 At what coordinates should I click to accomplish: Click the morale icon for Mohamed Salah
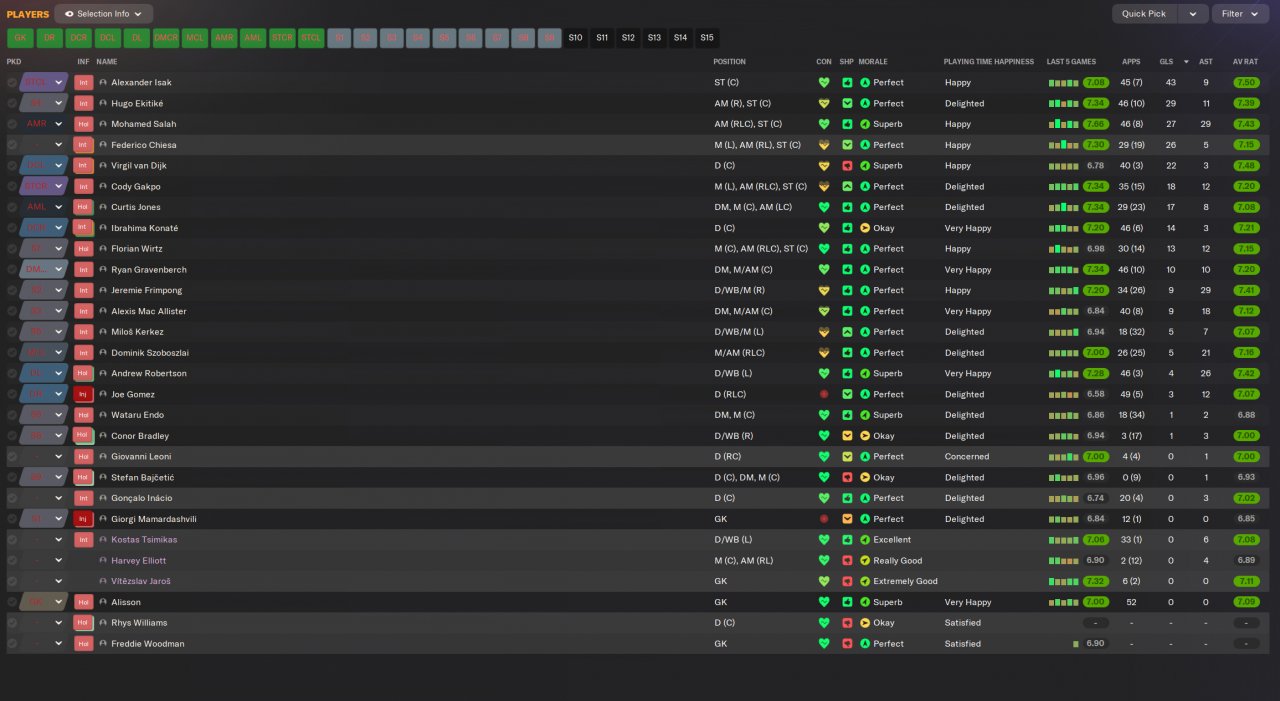pyautogui.click(x=865, y=124)
